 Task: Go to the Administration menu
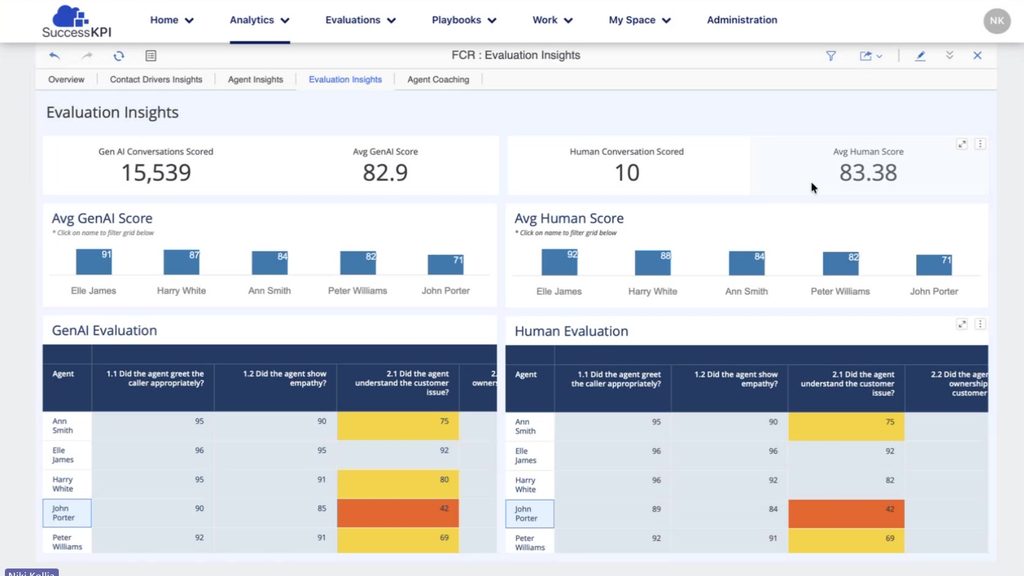click(x=742, y=20)
